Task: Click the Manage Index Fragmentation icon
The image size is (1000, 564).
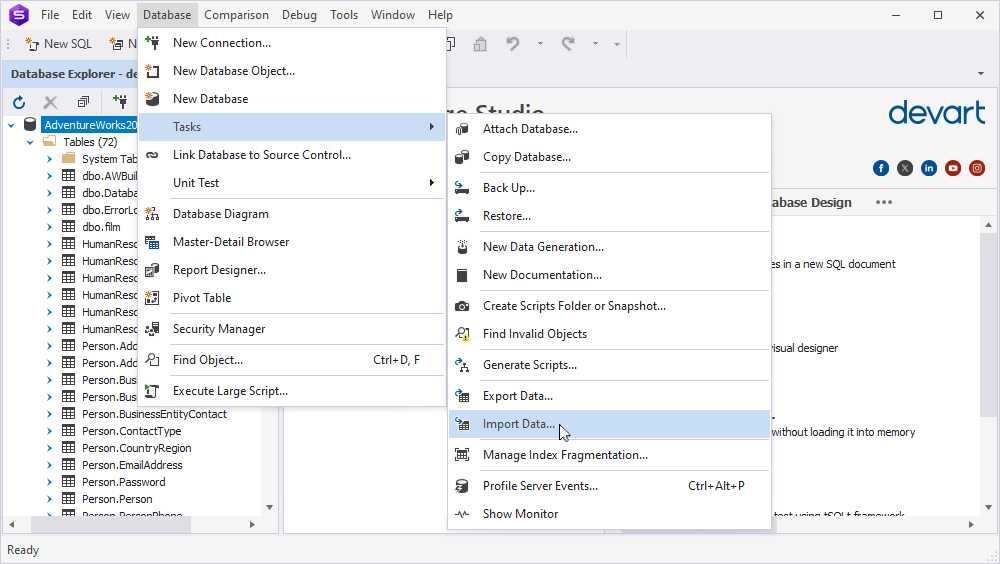Action: (462, 455)
